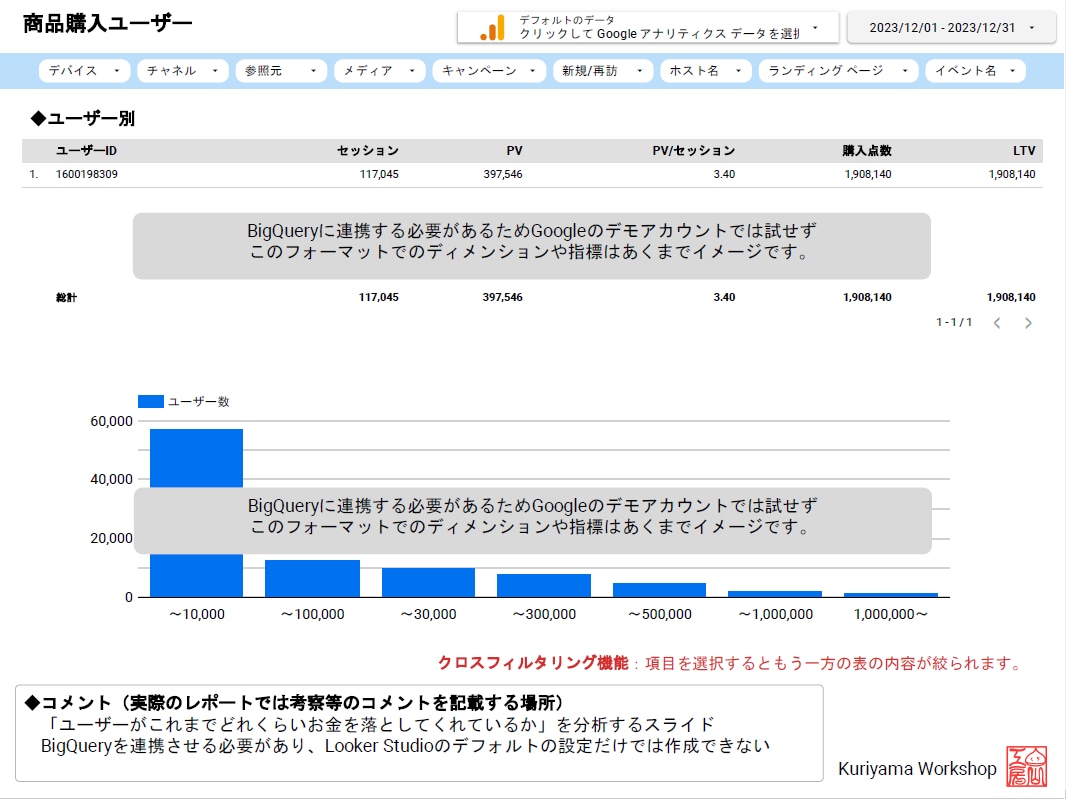Click the Google Analytics bar chart icon
Screen dimensions: 1066x799
click(x=493, y=28)
